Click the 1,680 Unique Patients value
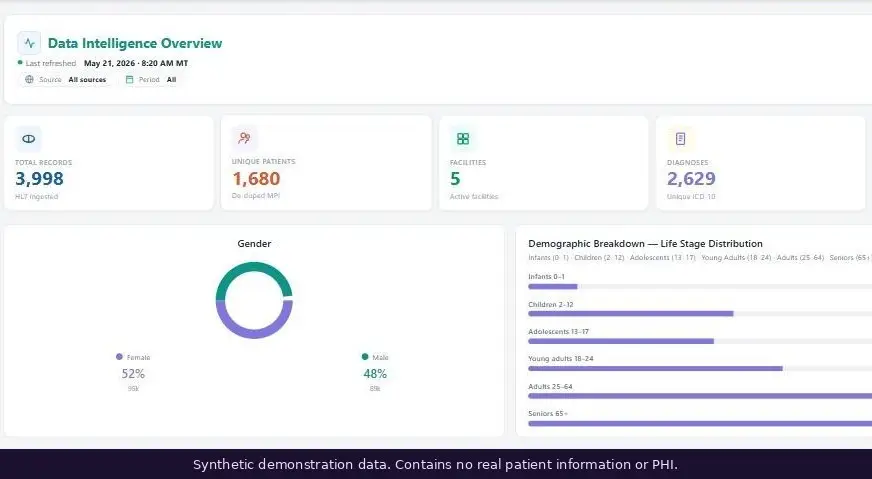 tap(256, 179)
